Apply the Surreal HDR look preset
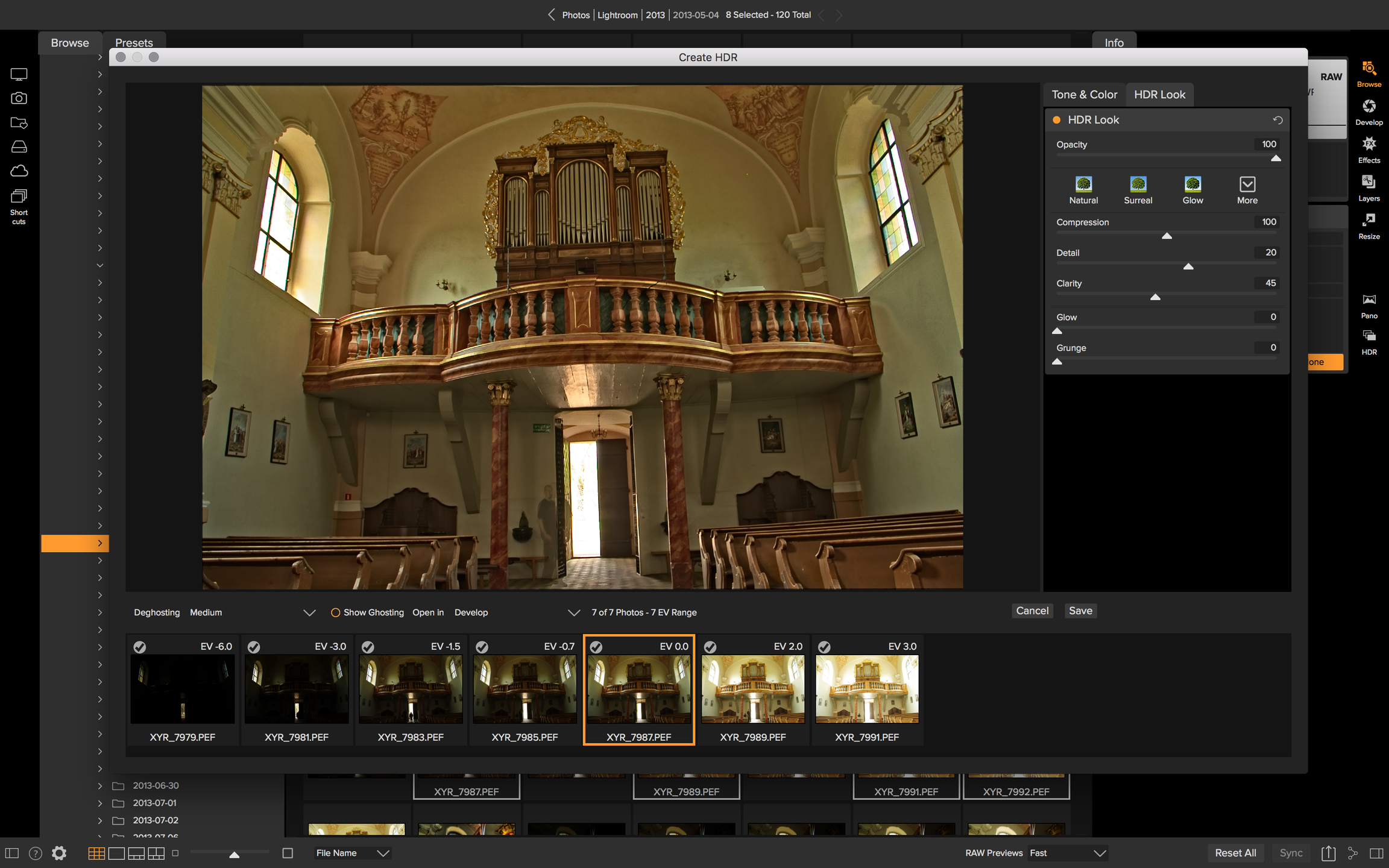 pyautogui.click(x=1138, y=184)
